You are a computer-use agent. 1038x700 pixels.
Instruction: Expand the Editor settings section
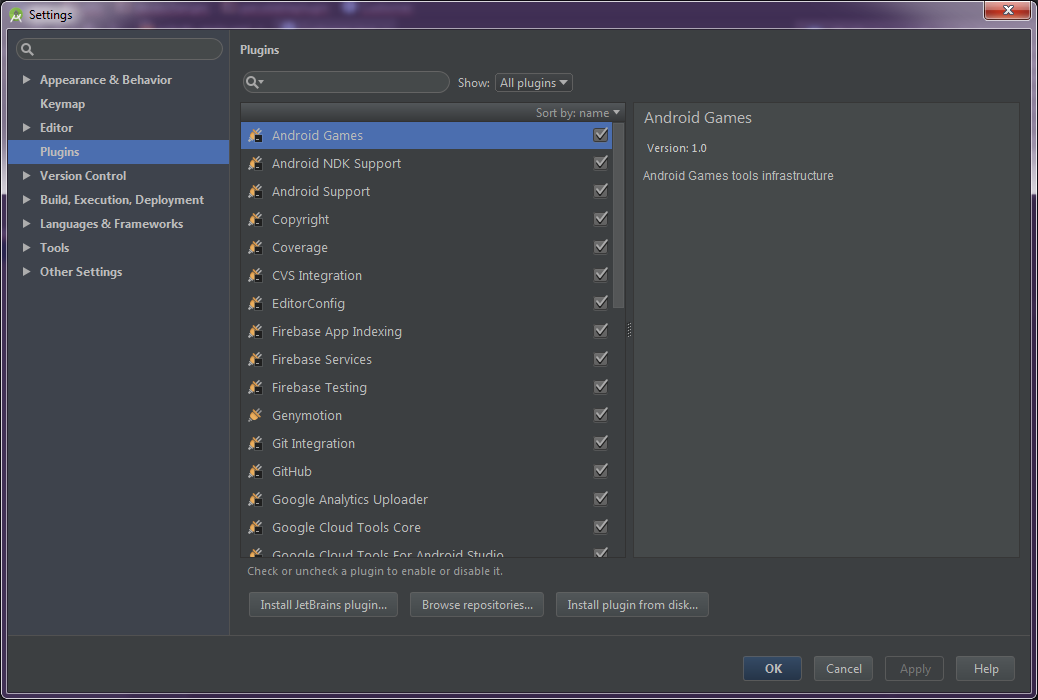click(x=26, y=127)
